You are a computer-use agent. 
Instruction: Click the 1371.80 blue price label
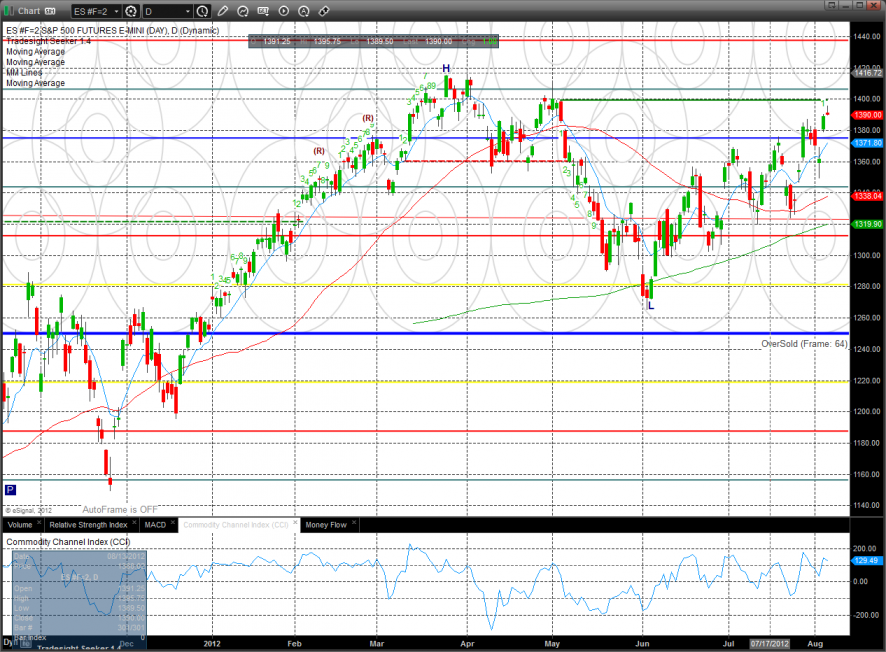tap(867, 143)
